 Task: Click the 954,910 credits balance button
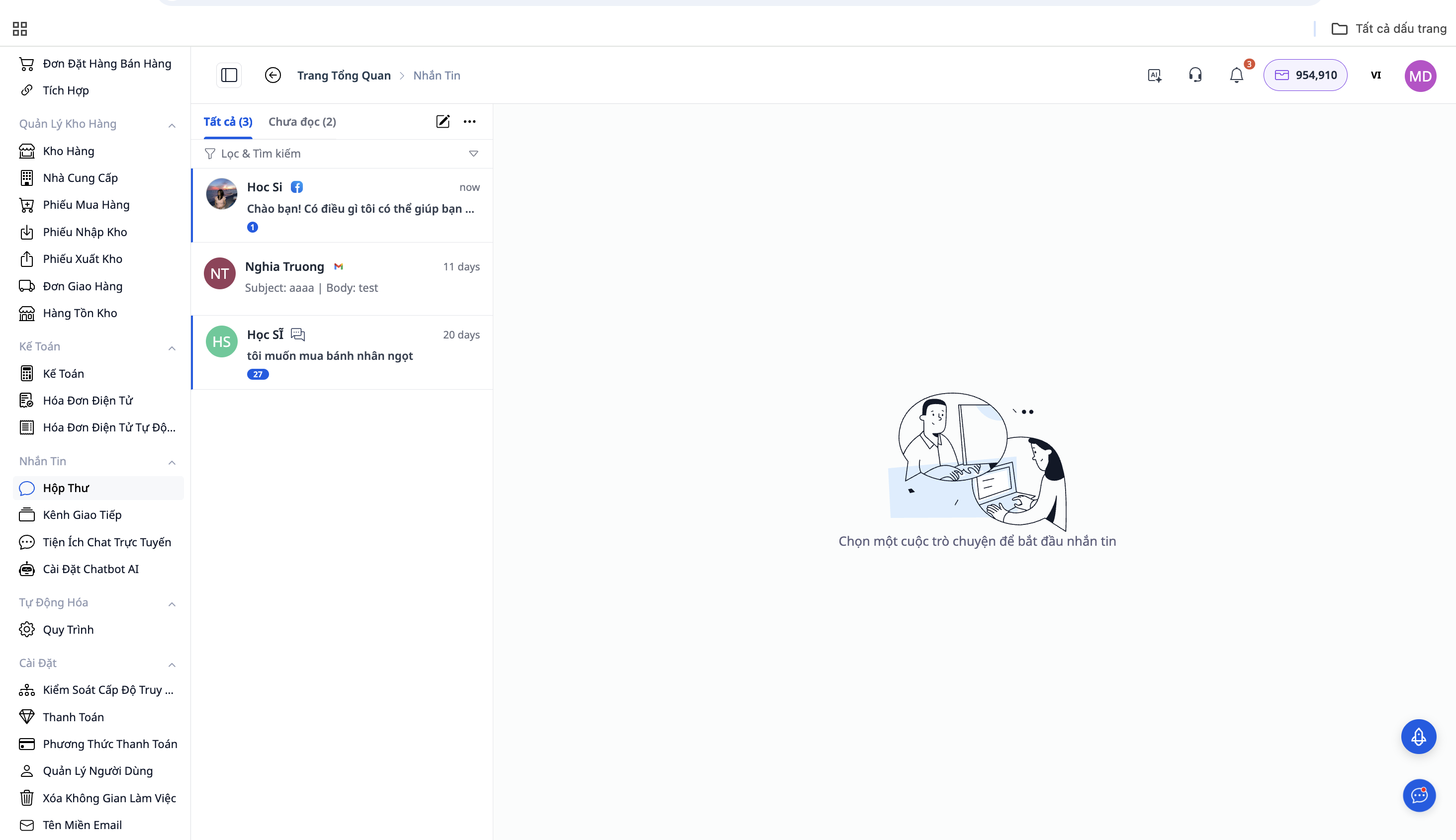click(1305, 75)
